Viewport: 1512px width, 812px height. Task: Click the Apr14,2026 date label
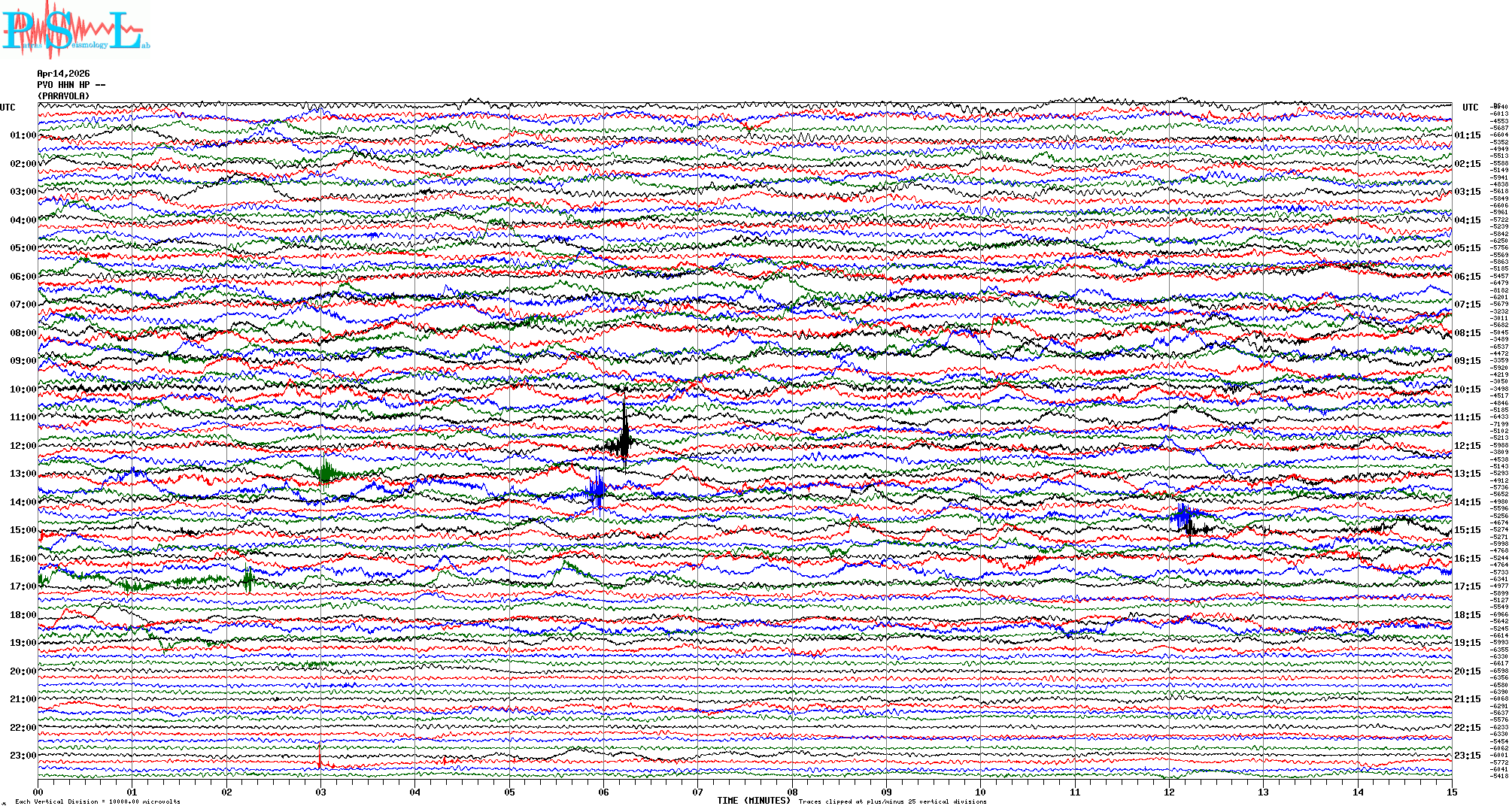pyautogui.click(x=63, y=74)
